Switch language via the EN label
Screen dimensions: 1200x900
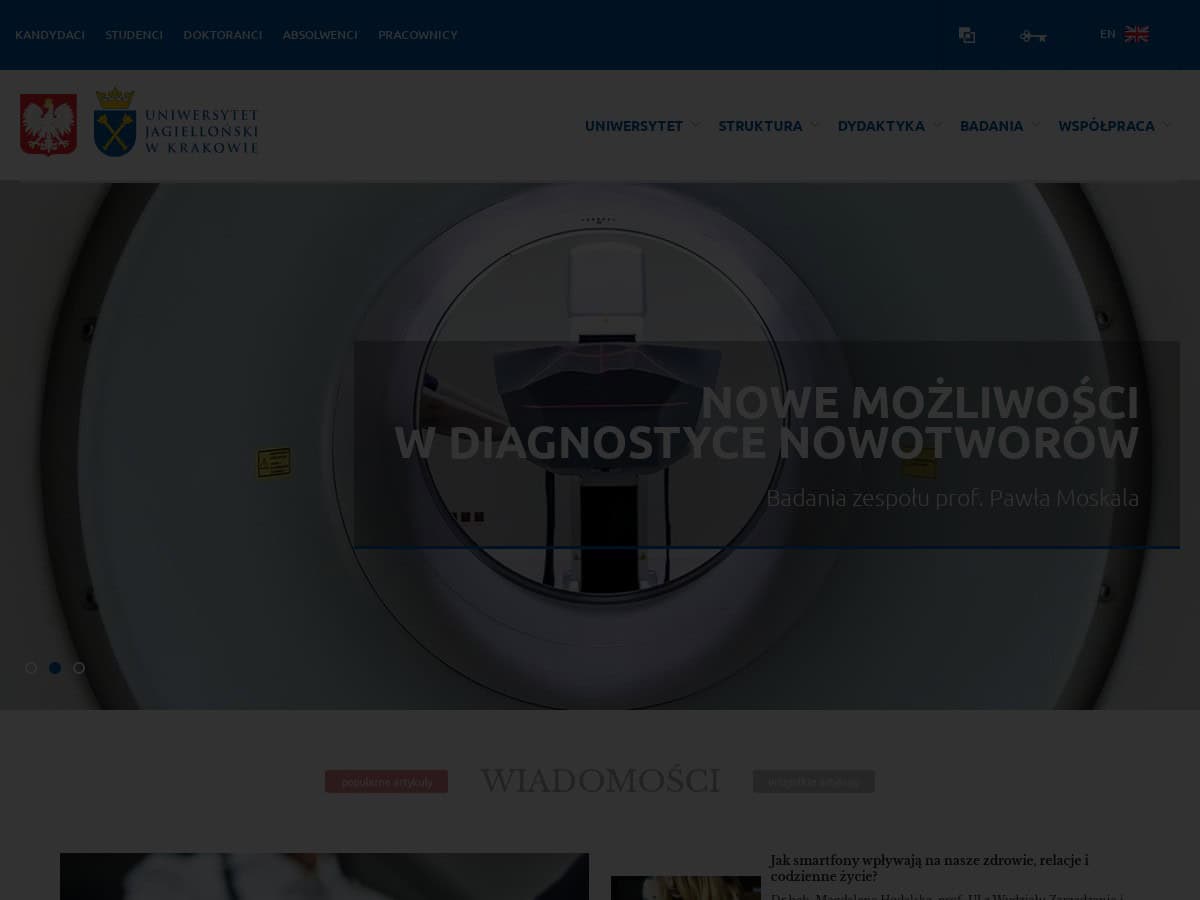[1108, 34]
